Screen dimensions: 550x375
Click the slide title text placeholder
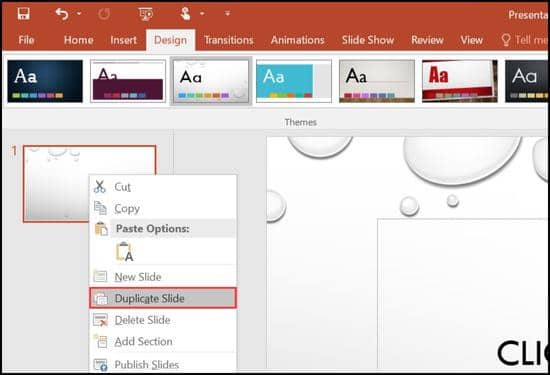[x=462, y=295]
